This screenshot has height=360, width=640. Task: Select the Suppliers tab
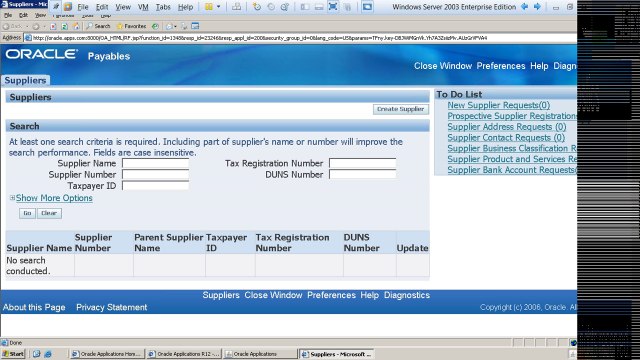click(25, 80)
